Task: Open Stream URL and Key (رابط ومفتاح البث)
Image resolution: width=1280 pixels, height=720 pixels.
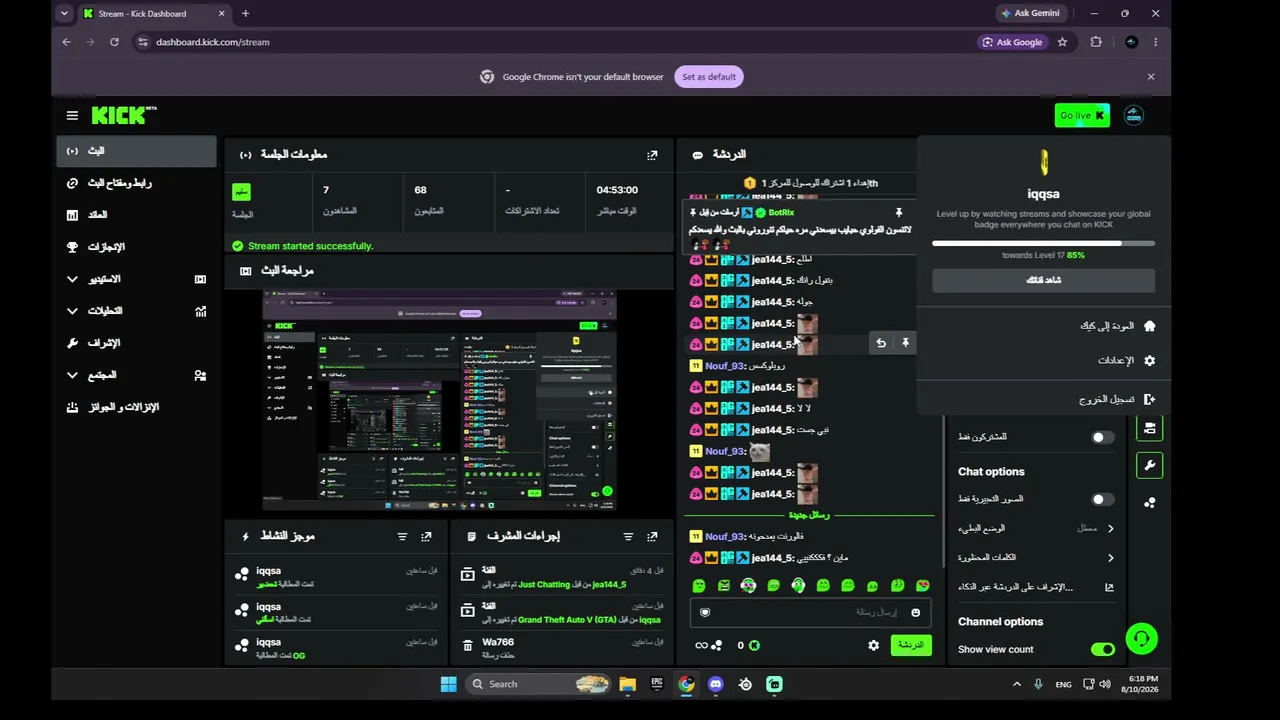Action: 136,183
